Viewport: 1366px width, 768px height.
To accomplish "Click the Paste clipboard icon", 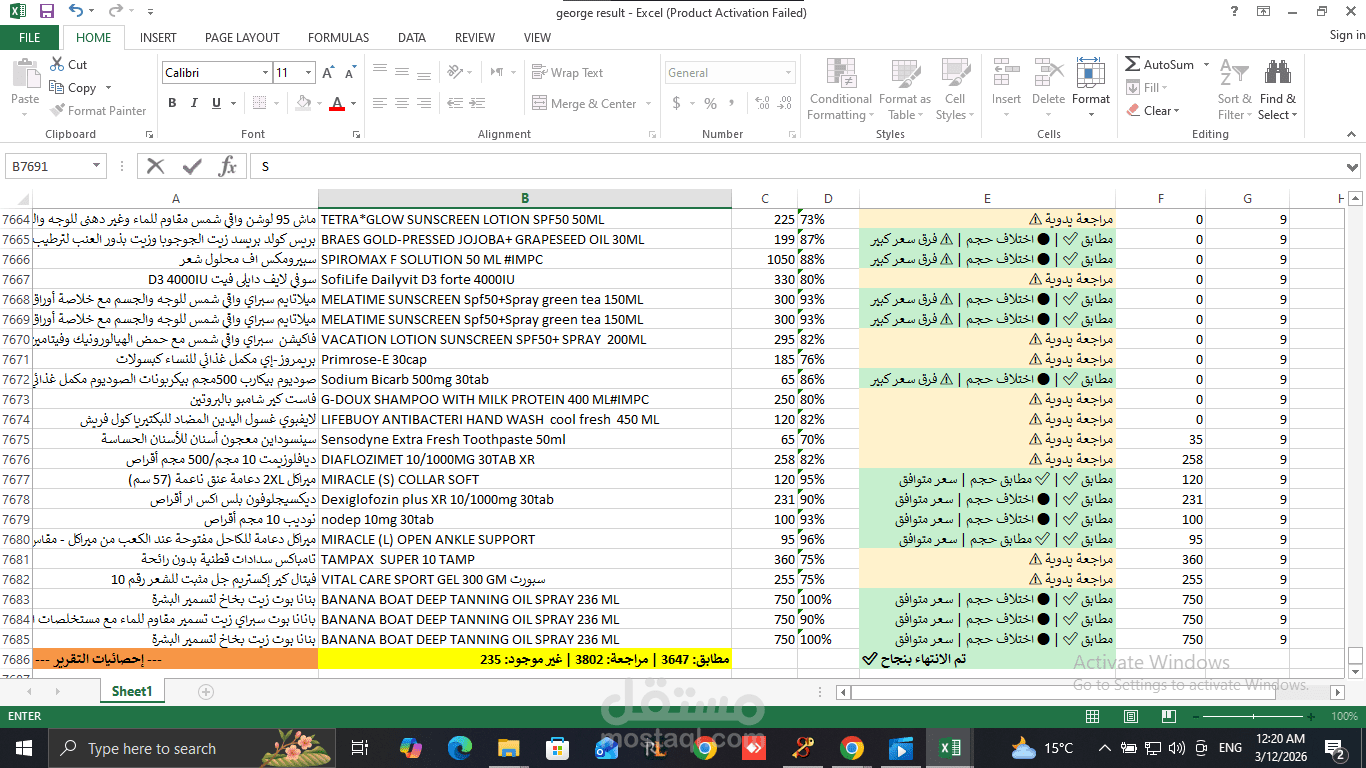I will pyautogui.click(x=25, y=75).
